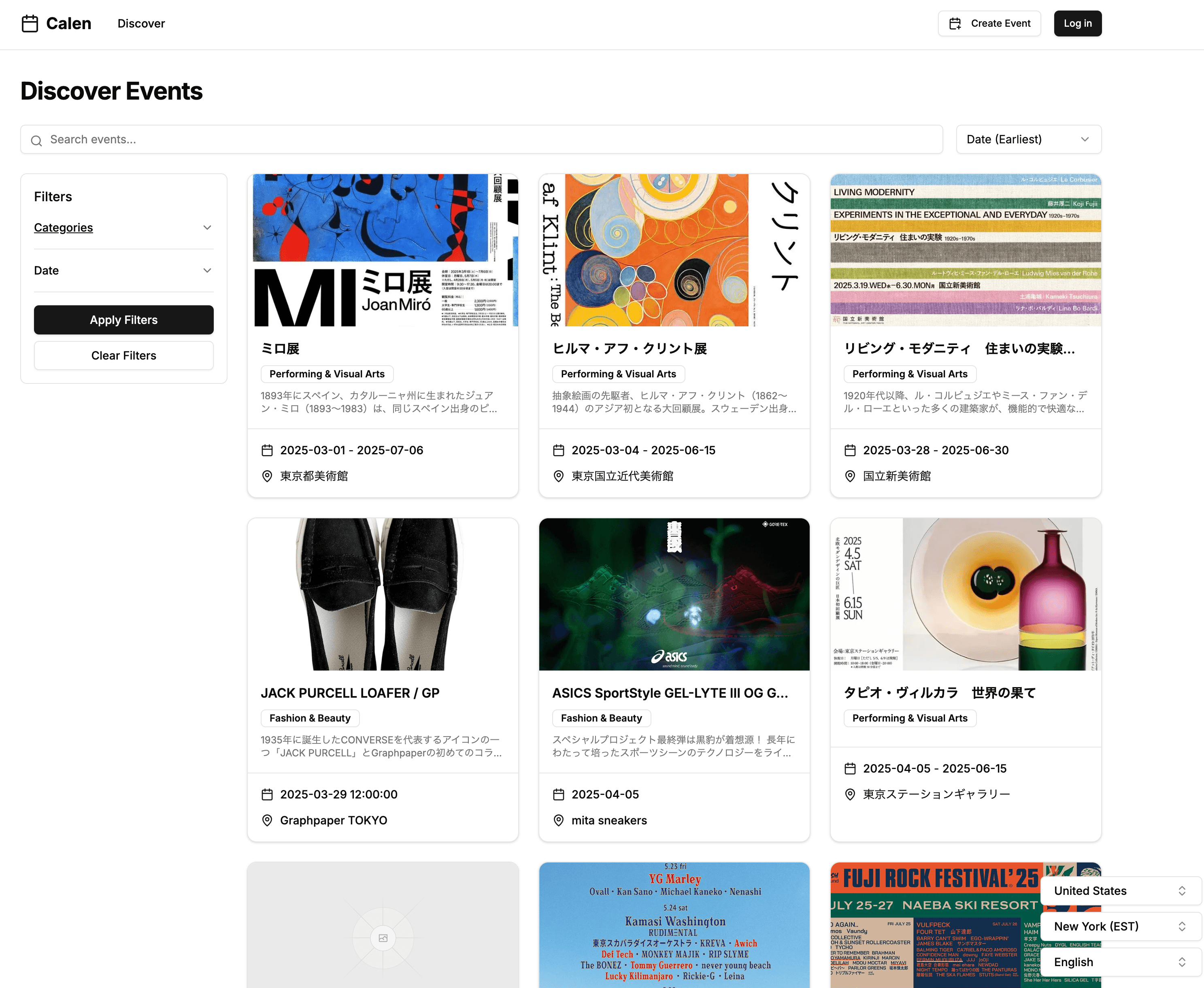1204x988 pixels.
Task: Click the Log in button
Action: [x=1078, y=23]
